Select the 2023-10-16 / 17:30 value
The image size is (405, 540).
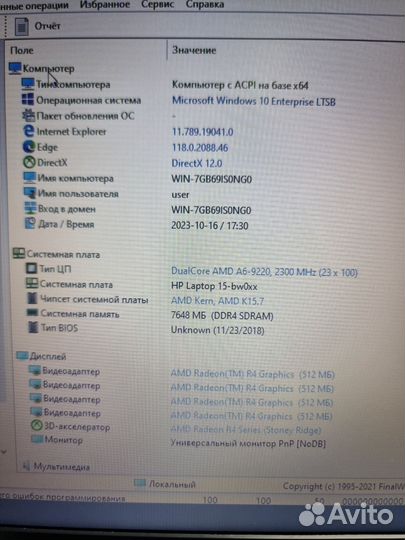pos(210,226)
